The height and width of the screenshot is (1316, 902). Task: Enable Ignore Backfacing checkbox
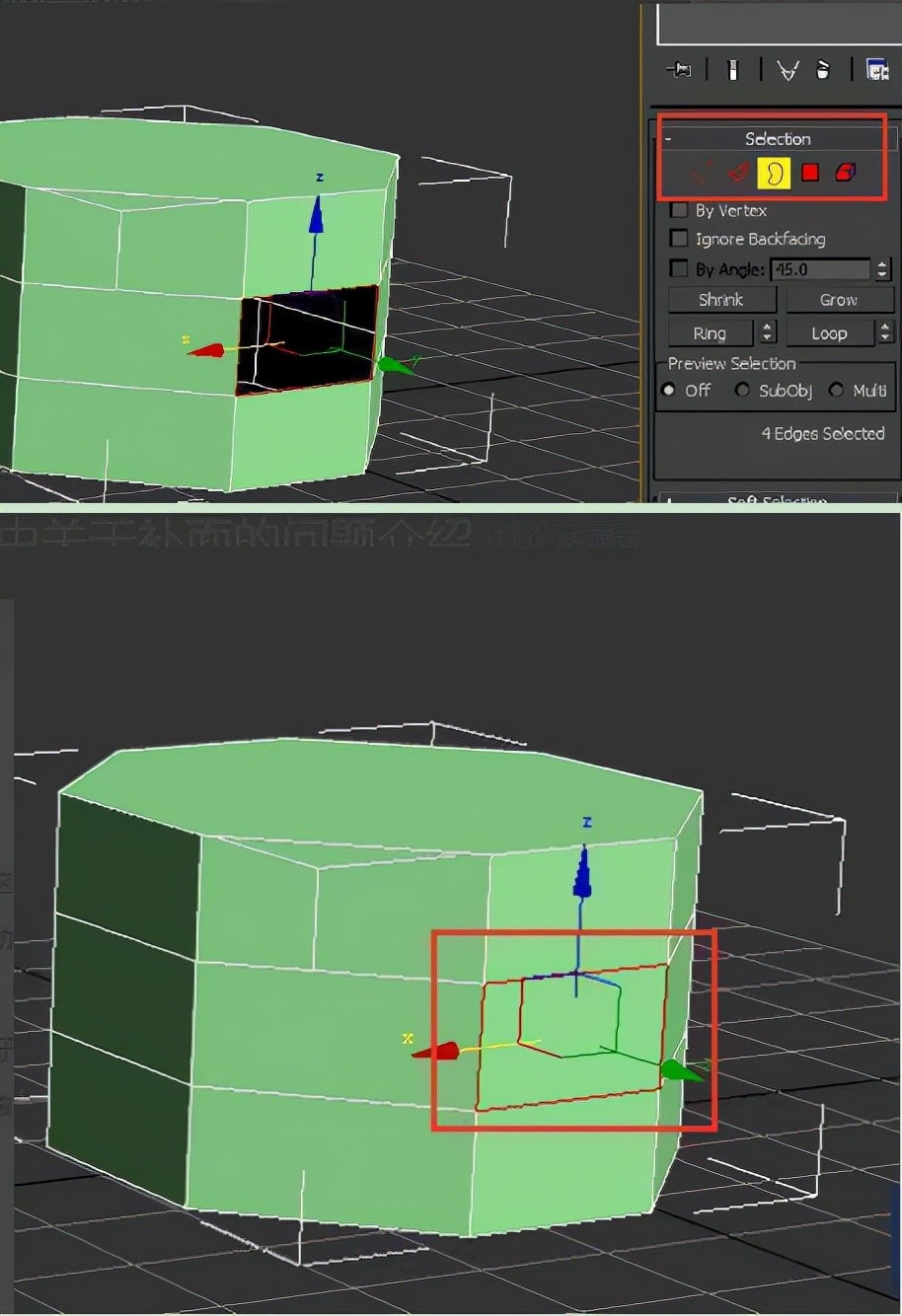tap(679, 239)
